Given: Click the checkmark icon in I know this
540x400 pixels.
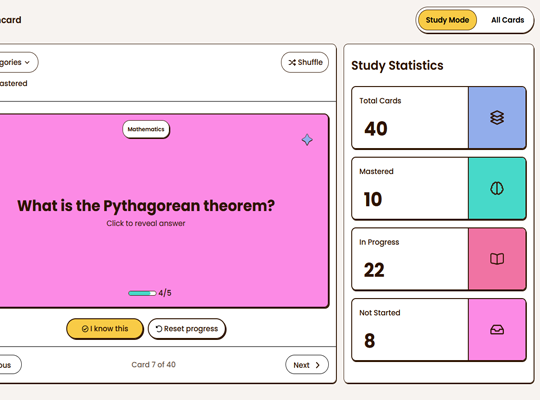Looking at the screenshot, I should tap(85, 329).
